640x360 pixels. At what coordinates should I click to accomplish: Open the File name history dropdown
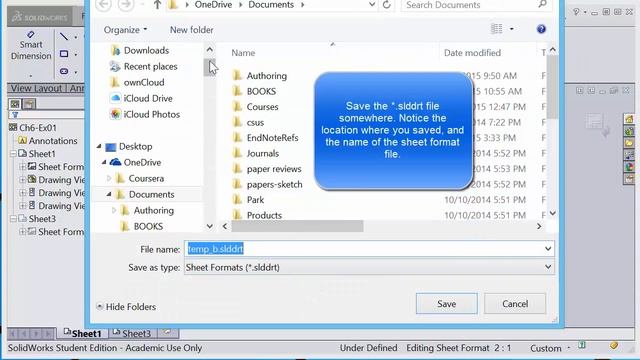[548, 249]
